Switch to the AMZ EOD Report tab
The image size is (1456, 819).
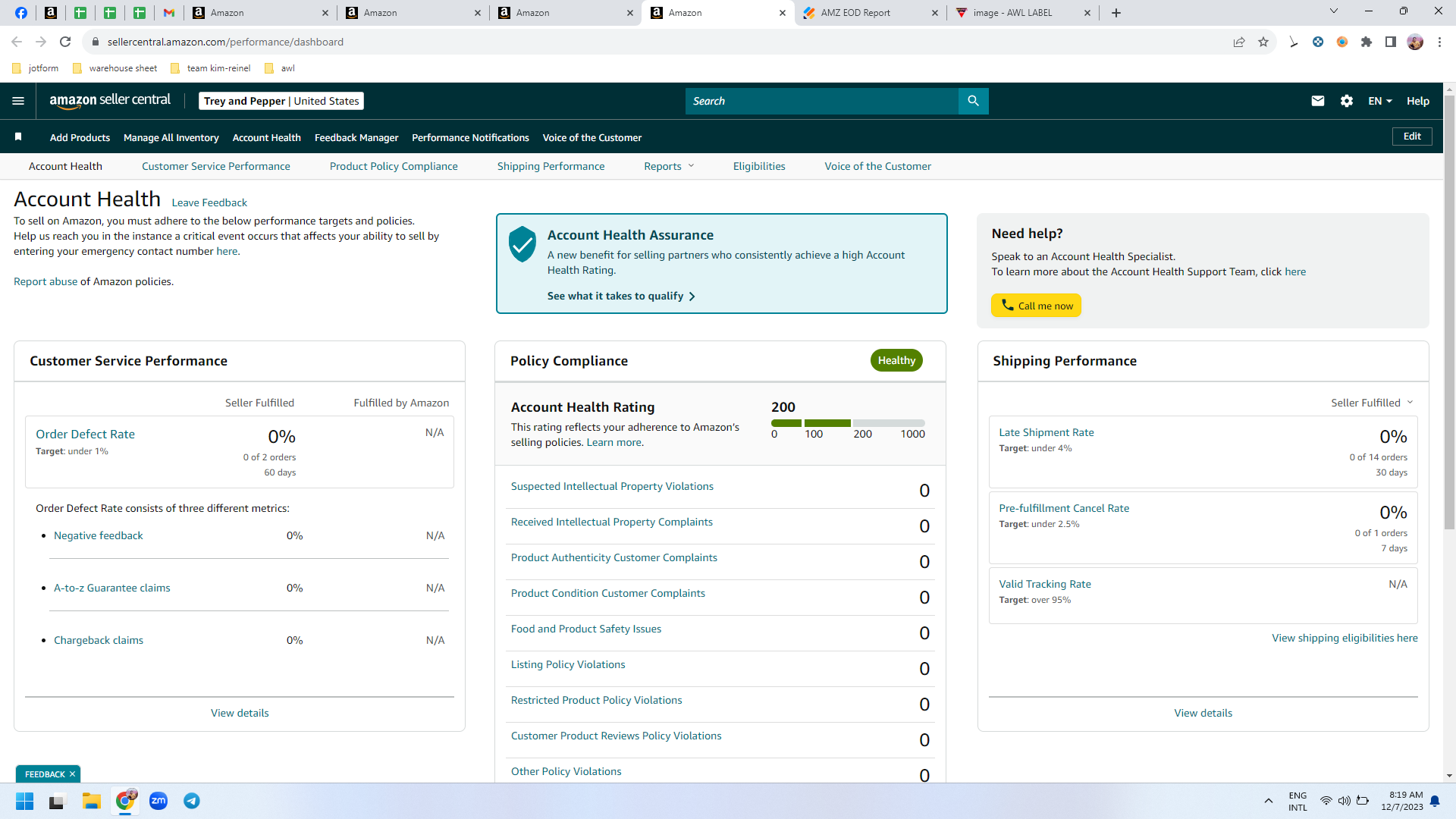(x=871, y=13)
